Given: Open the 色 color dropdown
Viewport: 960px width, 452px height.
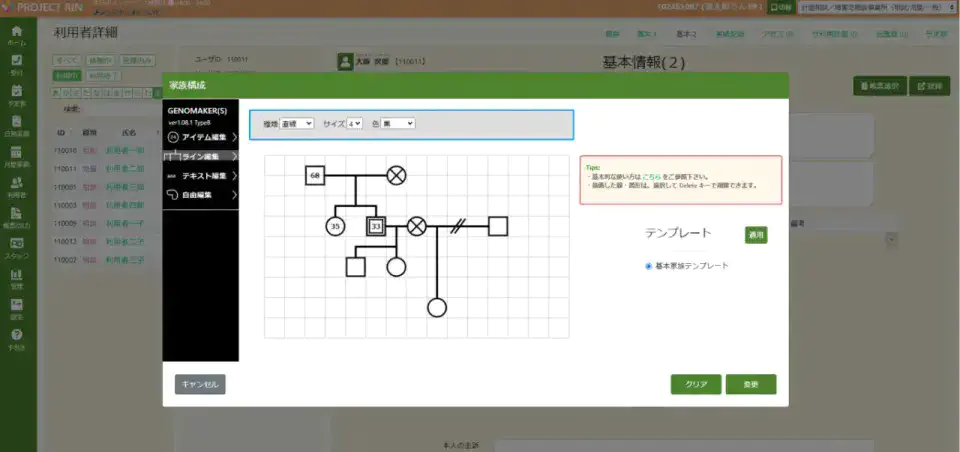Looking at the screenshot, I should 397,124.
